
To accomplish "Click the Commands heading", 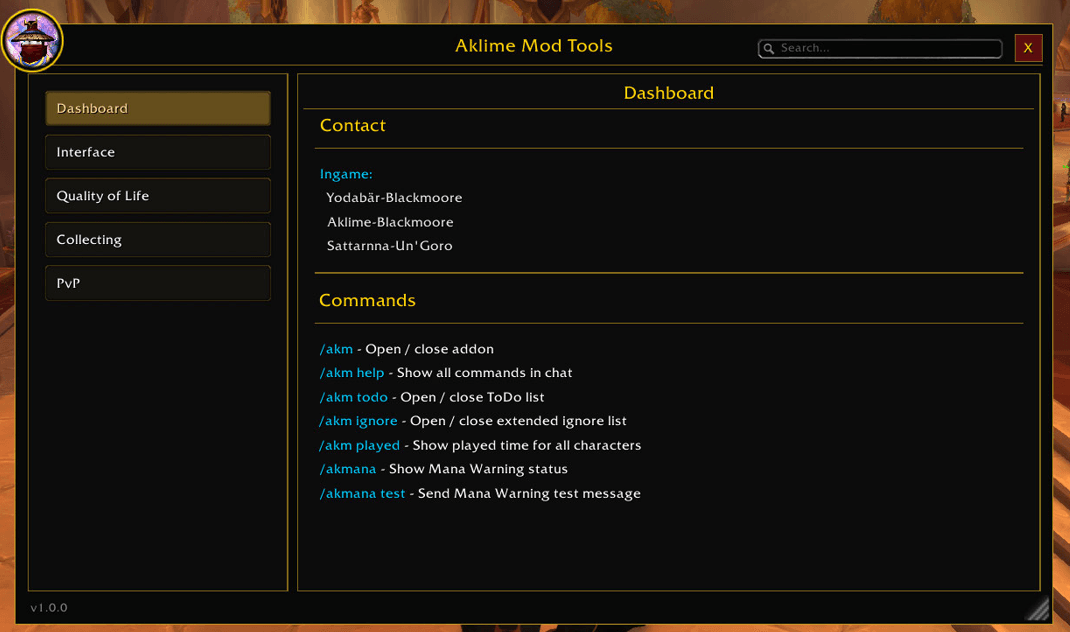I will point(367,300).
